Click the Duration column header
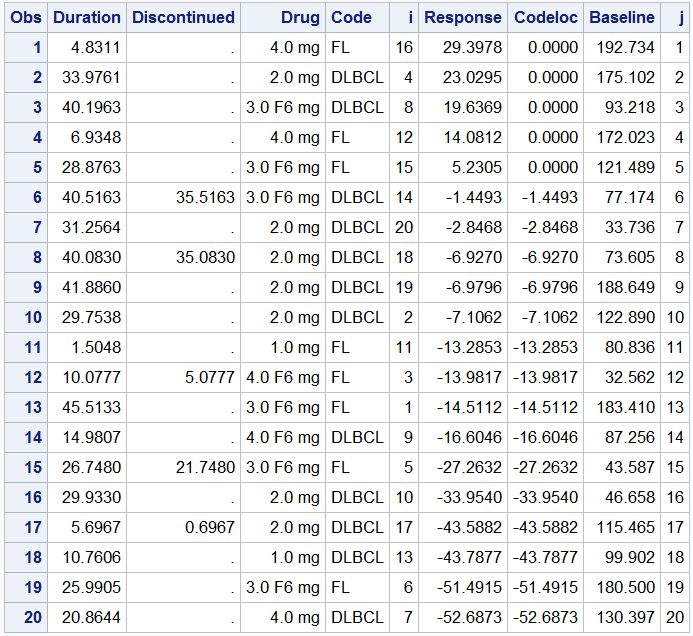Image resolution: width=693 pixels, height=636 pixels. tap(87, 18)
